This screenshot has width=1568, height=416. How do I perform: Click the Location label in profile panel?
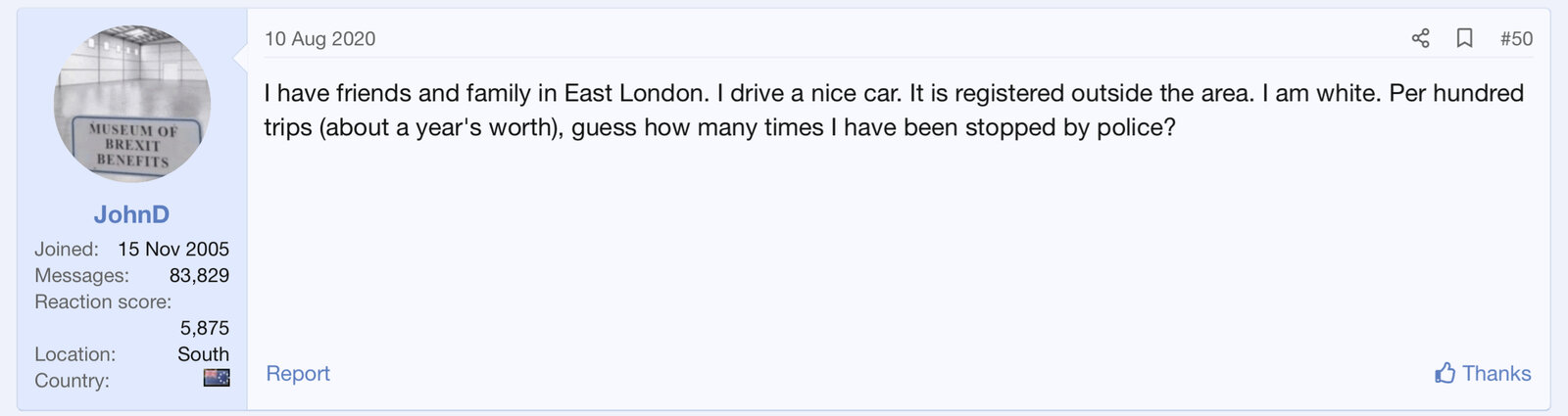click(74, 354)
